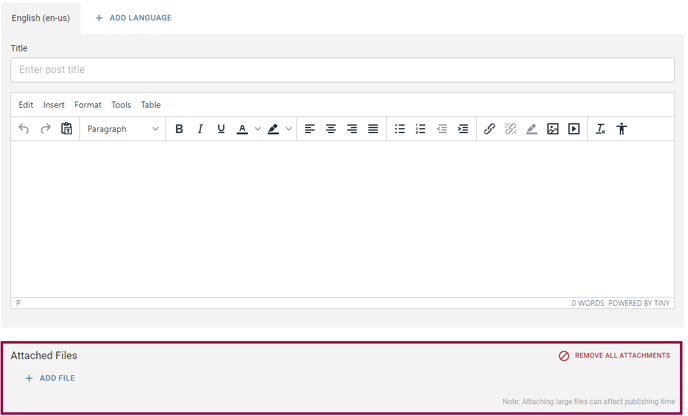Open the Edit menu
Image resolution: width=688 pixels, height=416 pixels.
tap(25, 105)
